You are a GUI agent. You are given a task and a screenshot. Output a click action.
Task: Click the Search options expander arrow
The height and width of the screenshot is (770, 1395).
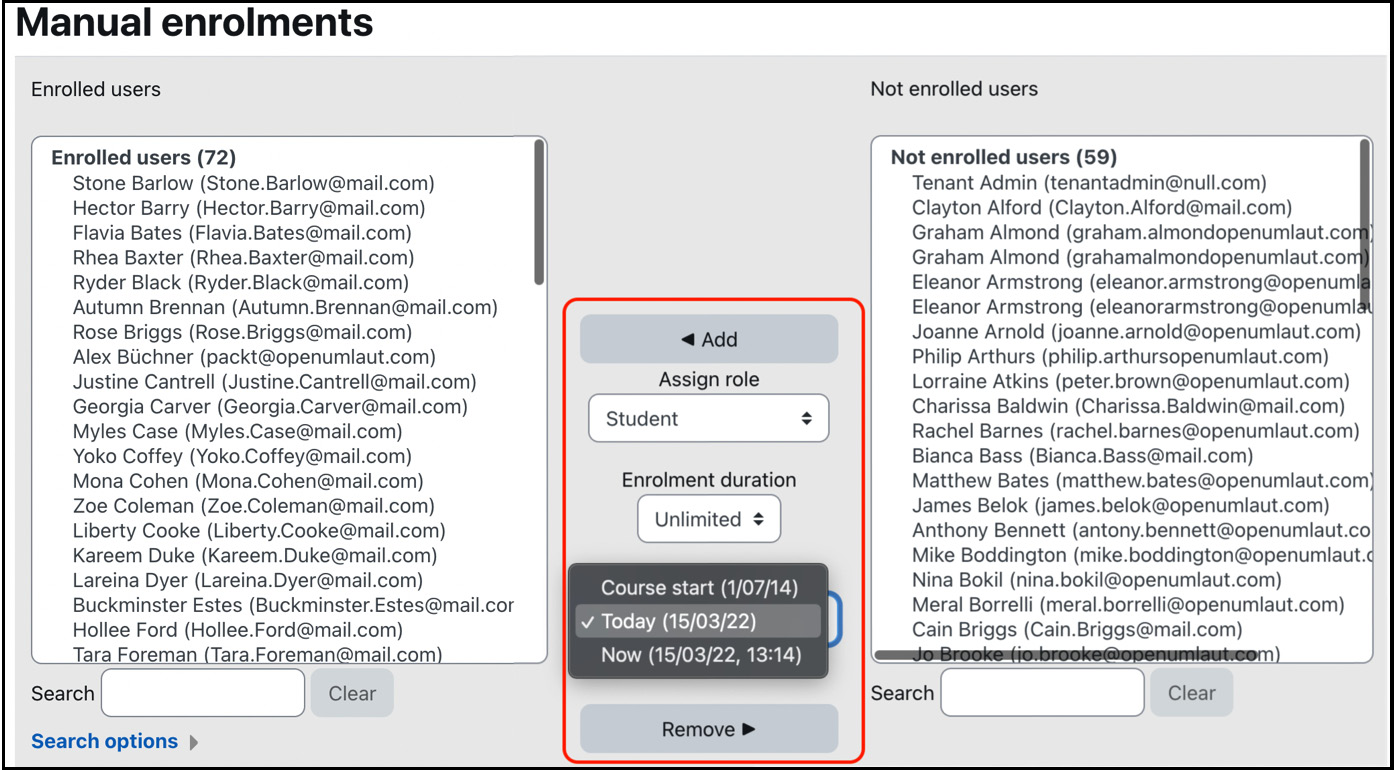[x=193, y=742]
